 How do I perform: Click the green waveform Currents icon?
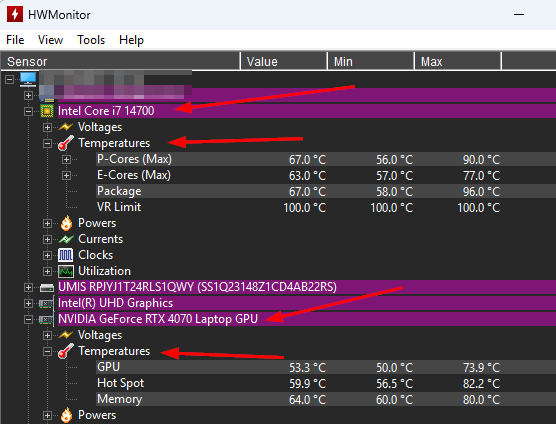point(66,239)
